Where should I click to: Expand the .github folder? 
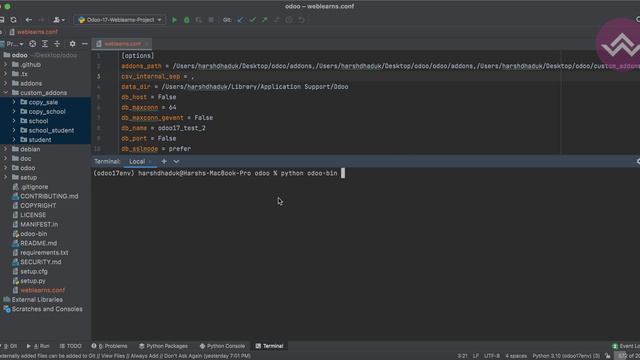(6, 64)
